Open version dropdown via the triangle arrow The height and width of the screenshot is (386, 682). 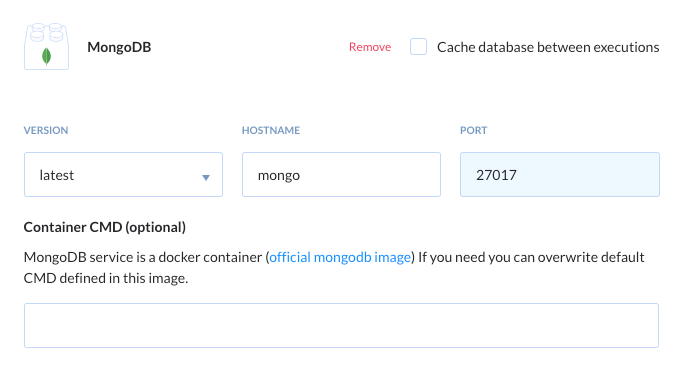tap(206, 177)
